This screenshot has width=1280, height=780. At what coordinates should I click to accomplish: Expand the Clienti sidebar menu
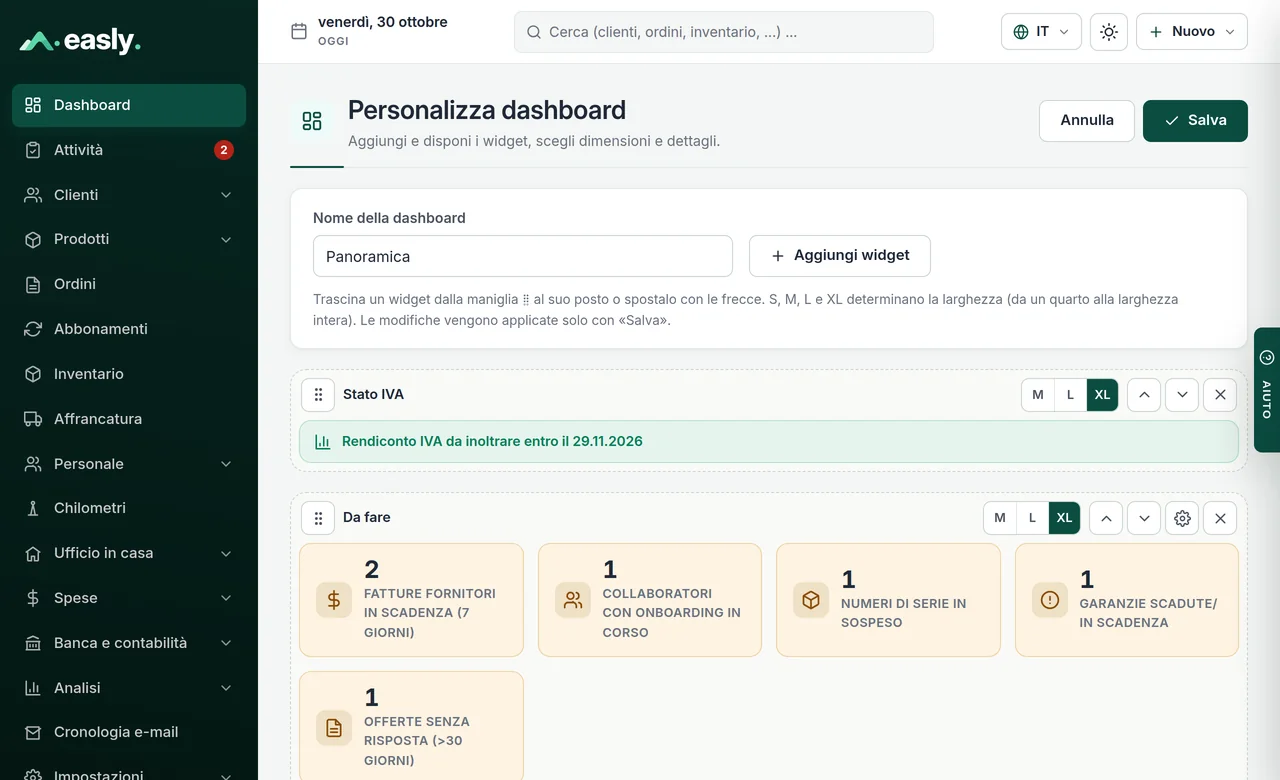226,195
